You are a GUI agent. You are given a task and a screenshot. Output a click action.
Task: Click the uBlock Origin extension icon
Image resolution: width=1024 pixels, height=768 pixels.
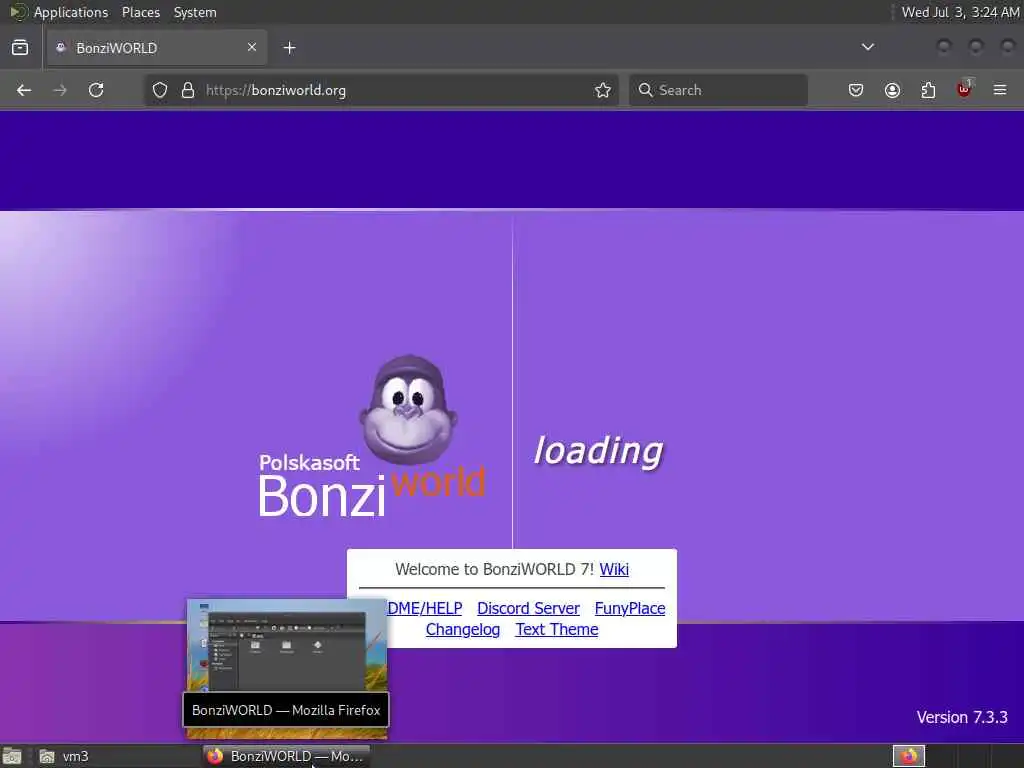tap(965, 89)
